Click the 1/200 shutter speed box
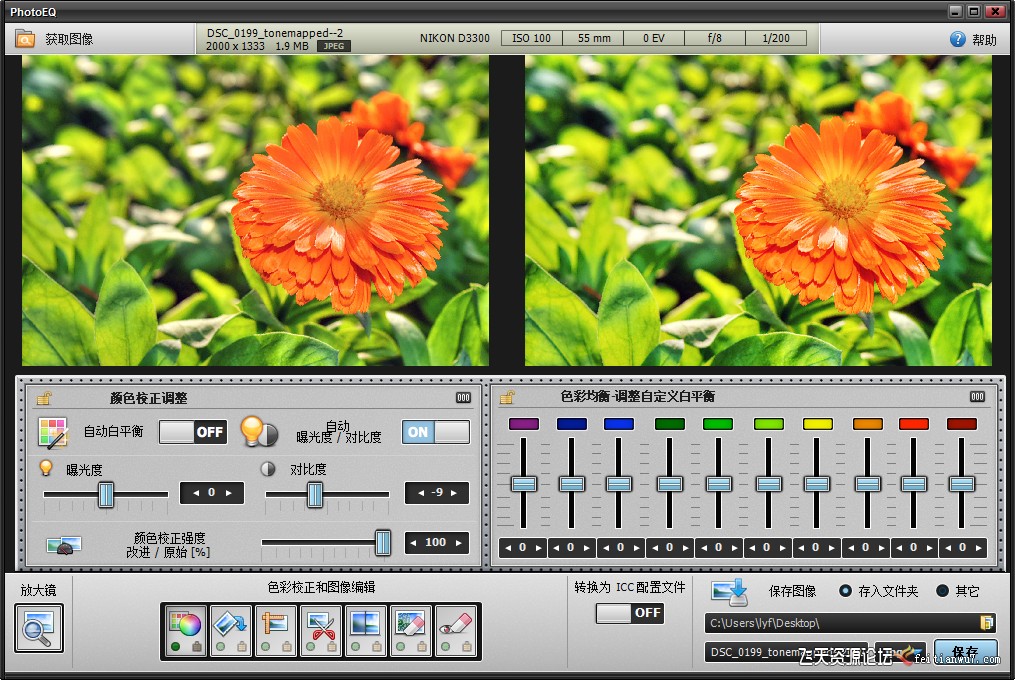The width and height of the screenshot is (1015, 680). pyautogui.click(x=776, y=38)
